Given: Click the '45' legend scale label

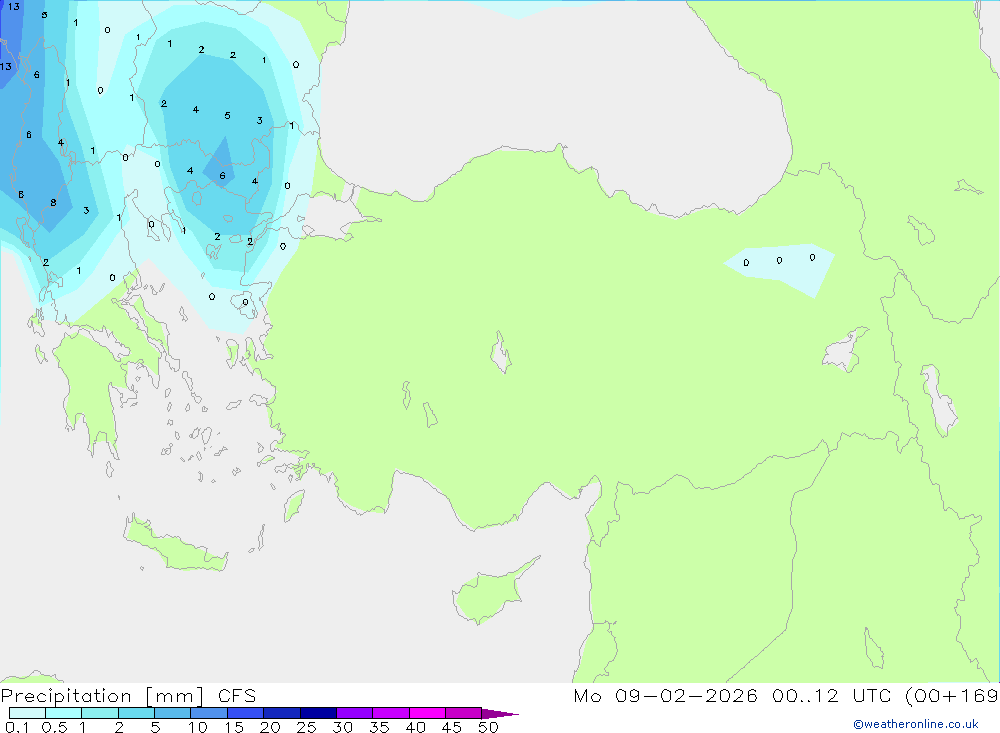Looking at the screenshot, I should point(452,727).
